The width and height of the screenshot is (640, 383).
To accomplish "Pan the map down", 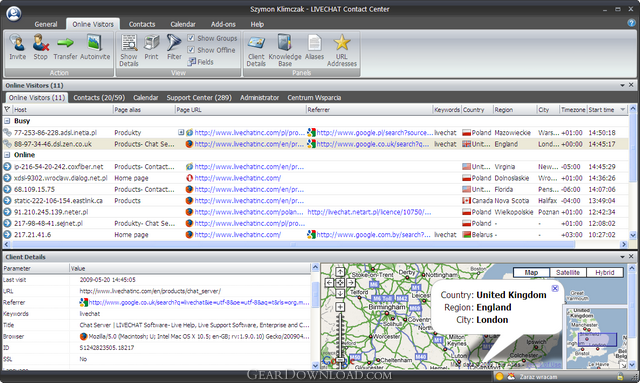I will pos(340,293).
